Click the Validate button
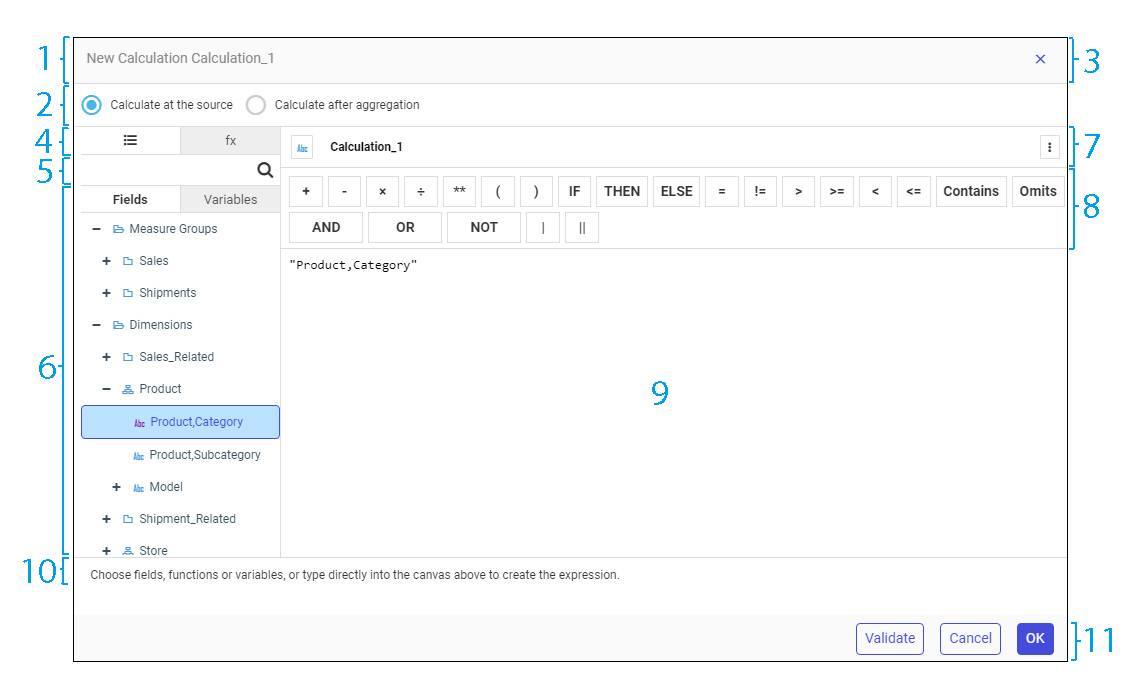1130x693 pixels. pos(889,638)
